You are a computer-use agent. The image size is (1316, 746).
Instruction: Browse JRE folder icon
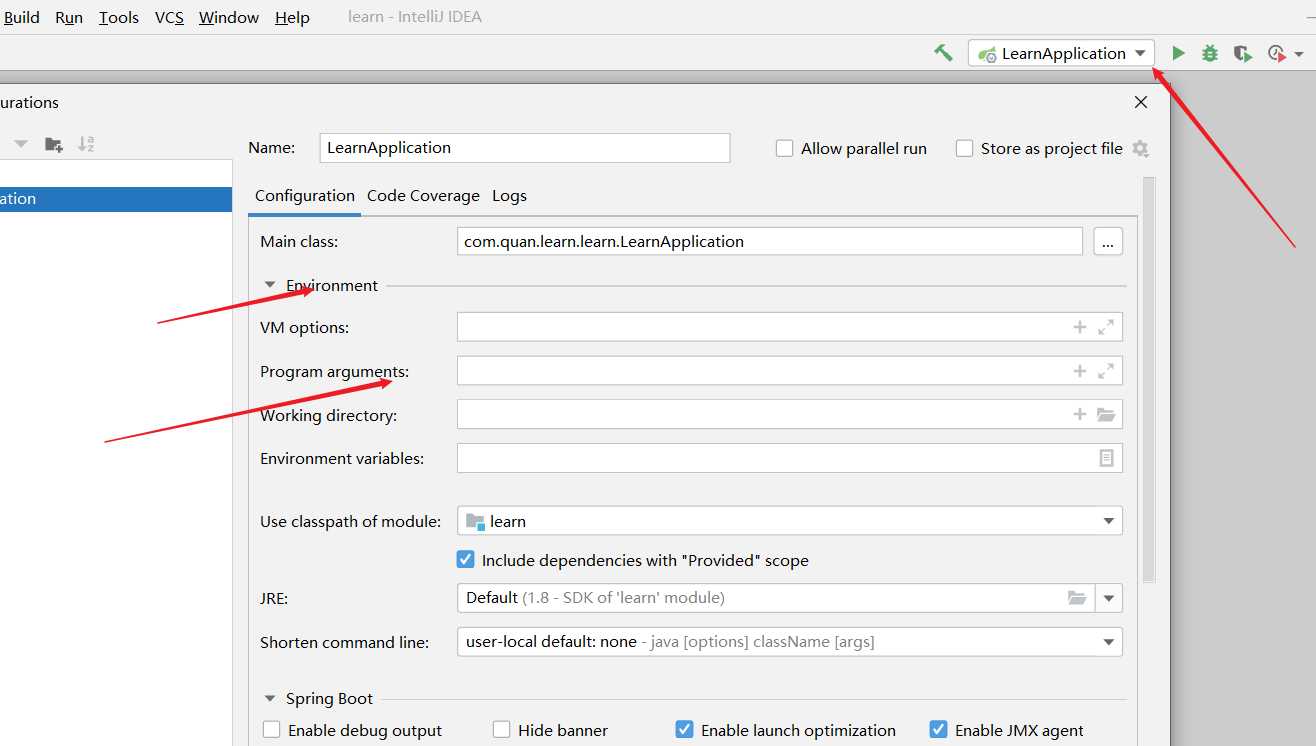tap(1077, 598)
